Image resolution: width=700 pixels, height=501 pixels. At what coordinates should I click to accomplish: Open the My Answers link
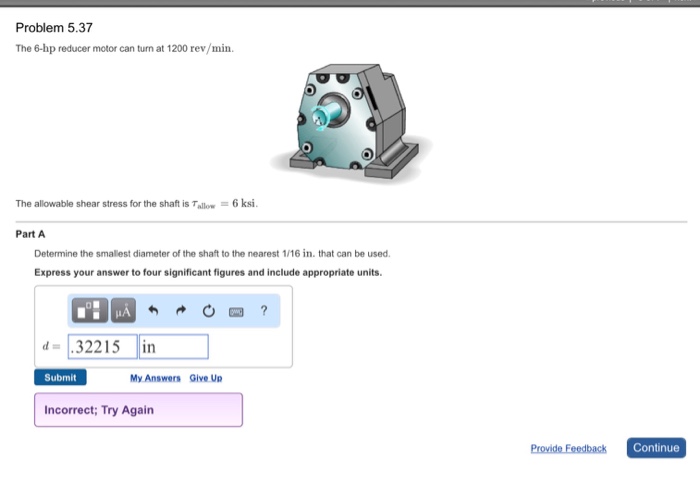pos(155,378)
